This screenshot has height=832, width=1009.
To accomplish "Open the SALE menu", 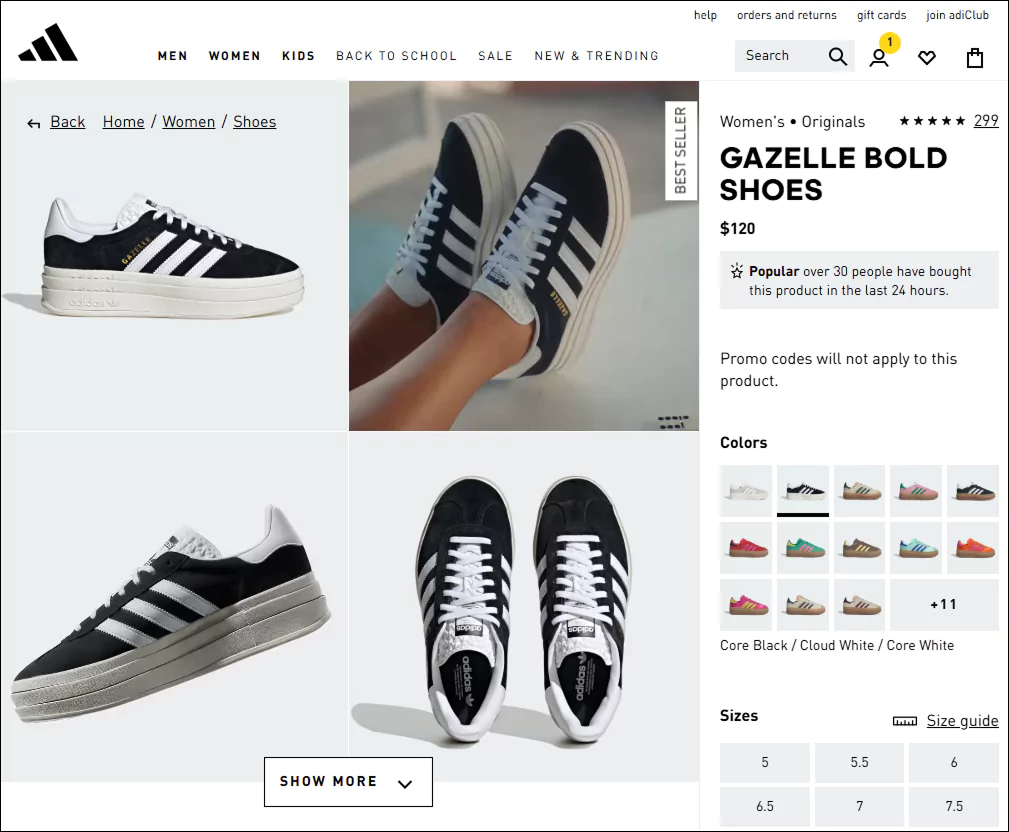I will (495, 56).
